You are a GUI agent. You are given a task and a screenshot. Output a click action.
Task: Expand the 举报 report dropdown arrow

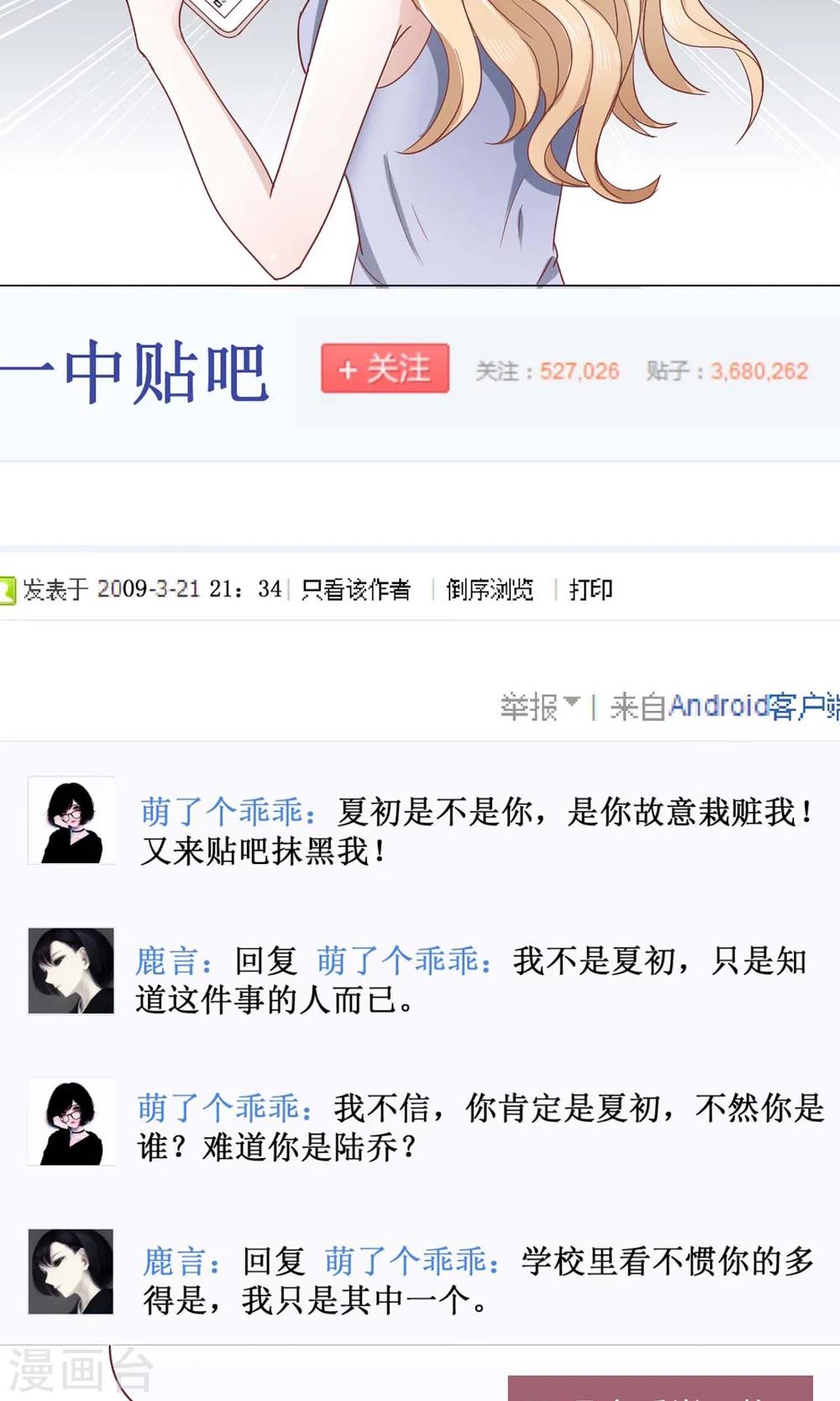pyautogui.click(x=572, y=701)
